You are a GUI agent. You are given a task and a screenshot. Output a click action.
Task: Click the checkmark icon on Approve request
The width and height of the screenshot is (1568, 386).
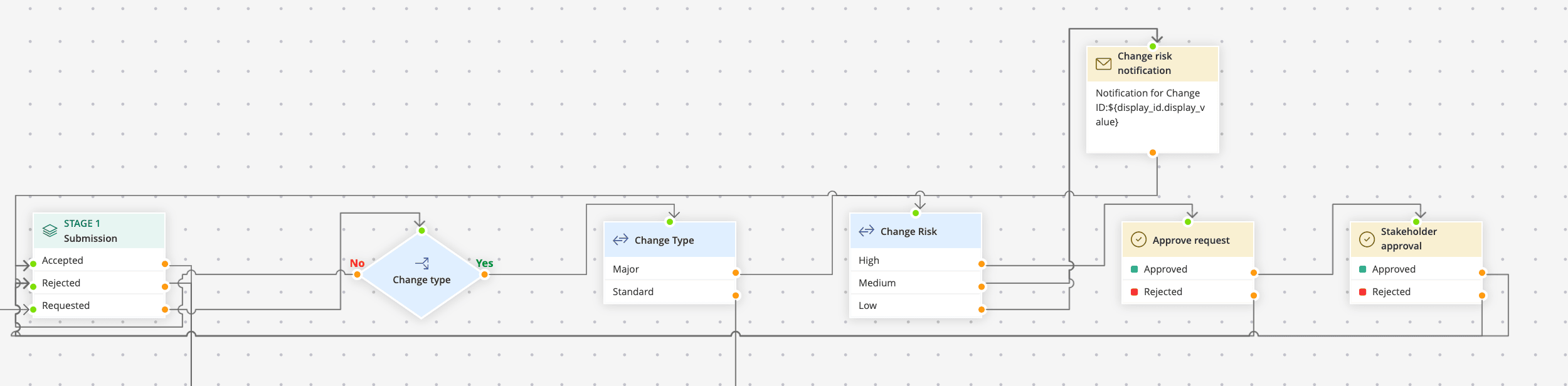point(1138,240)
